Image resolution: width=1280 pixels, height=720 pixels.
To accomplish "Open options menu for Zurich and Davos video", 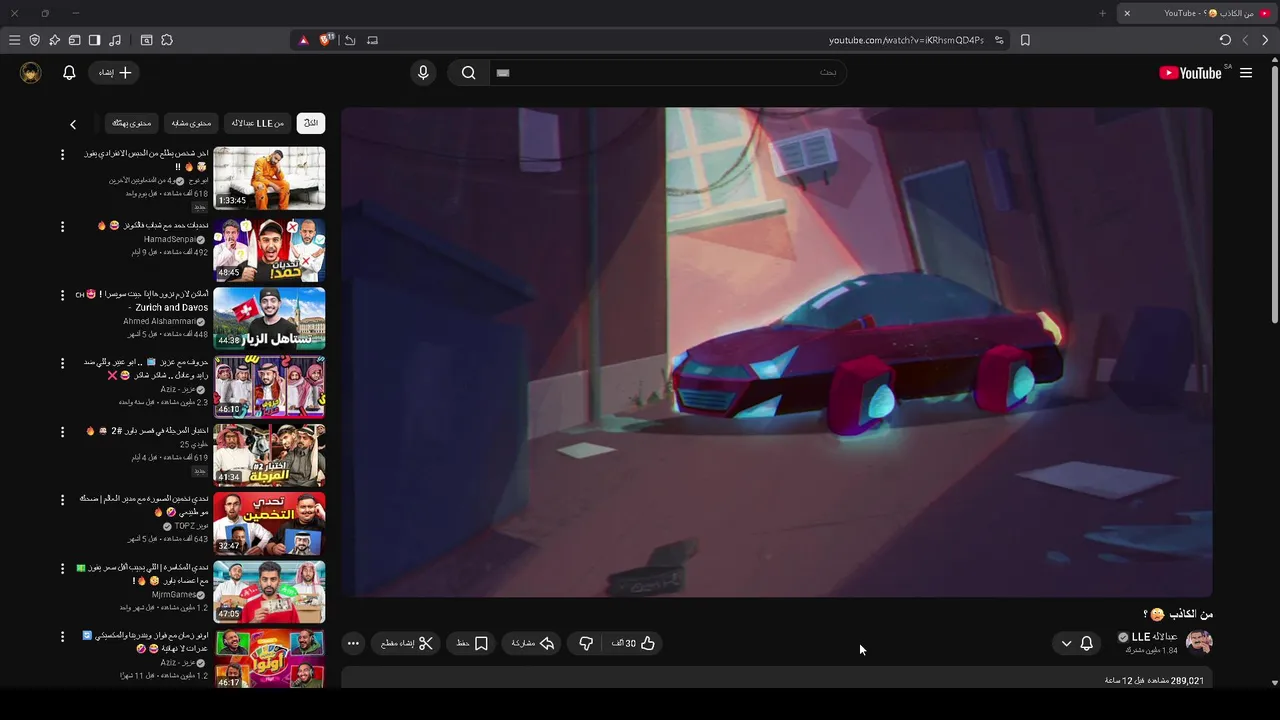I will pyautogui.click(x=62, y=295).
